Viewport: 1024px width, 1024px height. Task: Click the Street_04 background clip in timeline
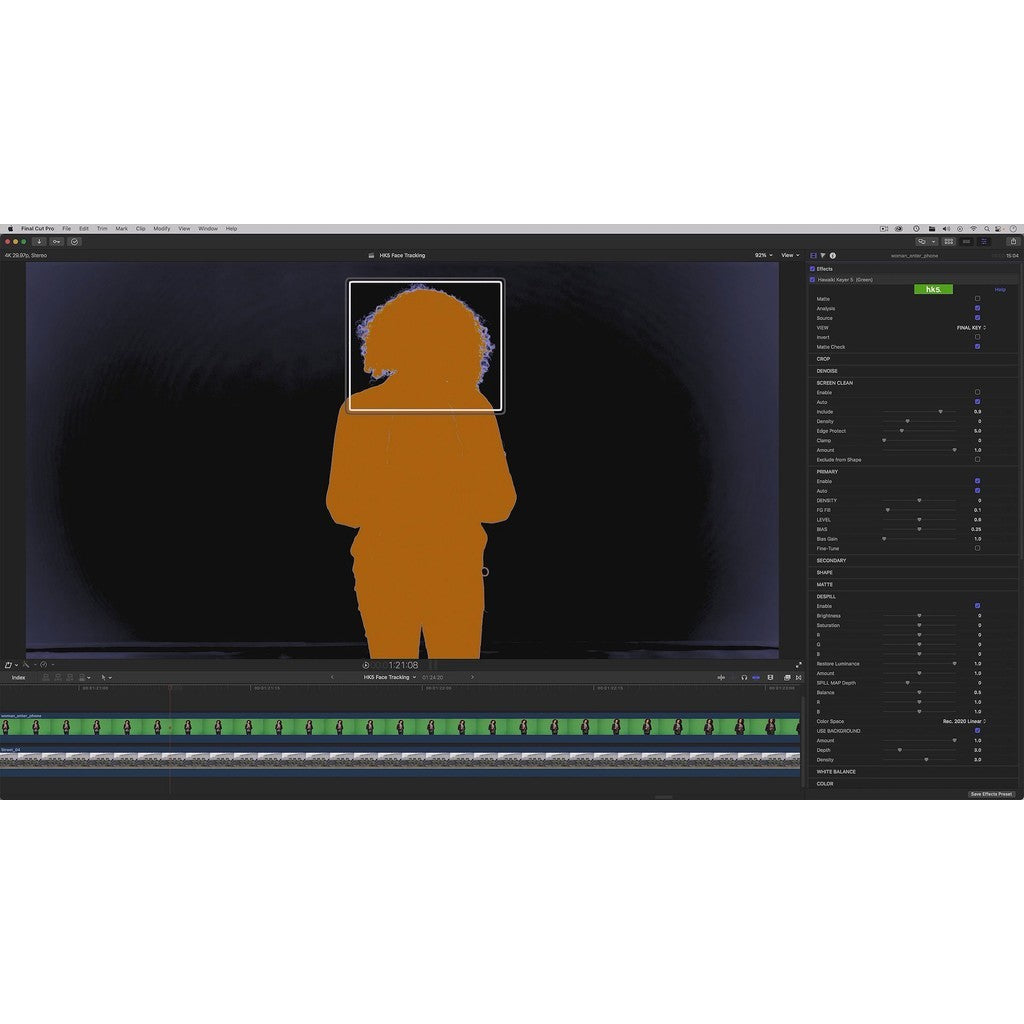(x=400, y=760)
